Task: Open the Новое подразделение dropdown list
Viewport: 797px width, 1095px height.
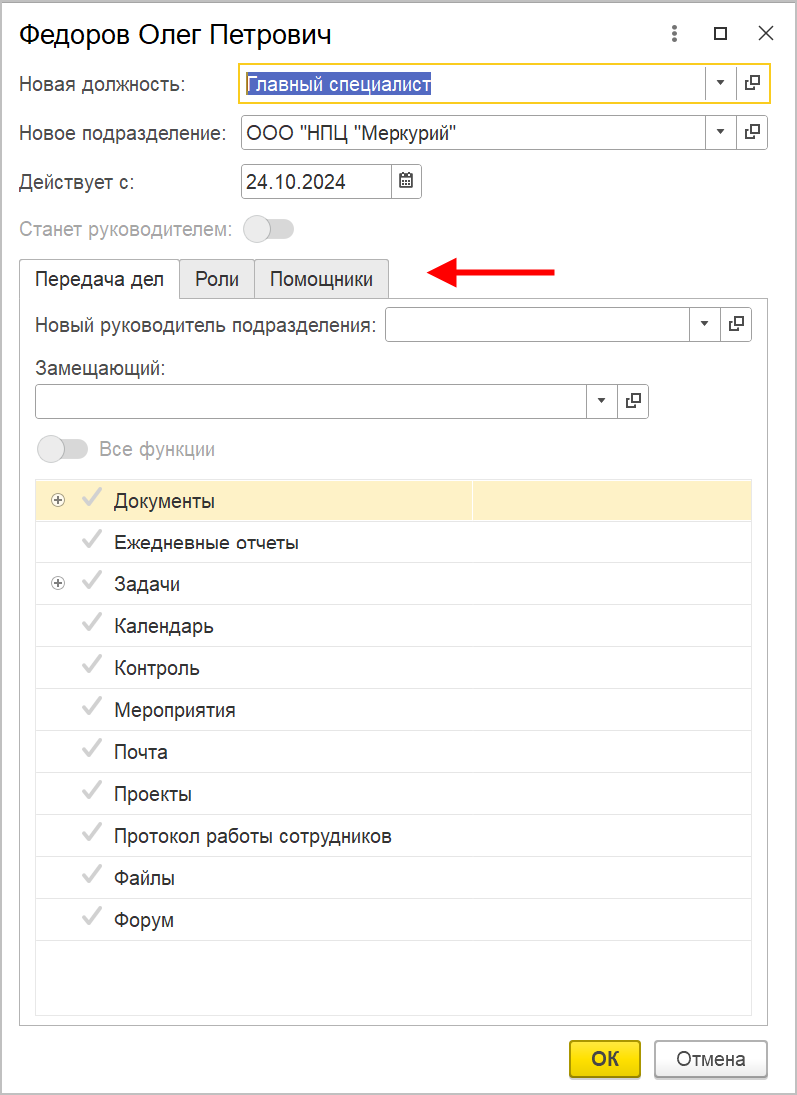Action: [720, 132]
